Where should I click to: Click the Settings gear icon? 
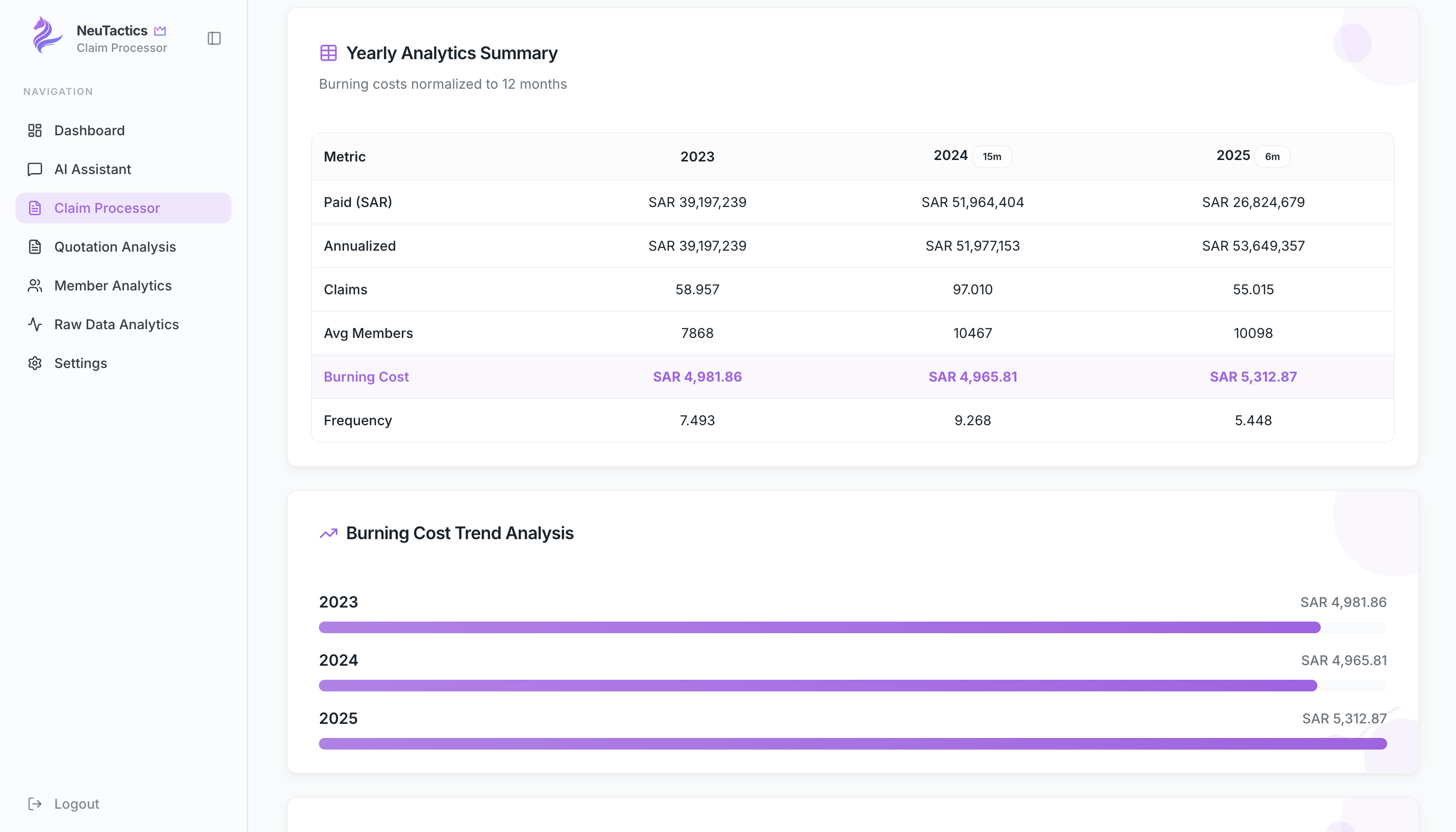tap(35, 364)
